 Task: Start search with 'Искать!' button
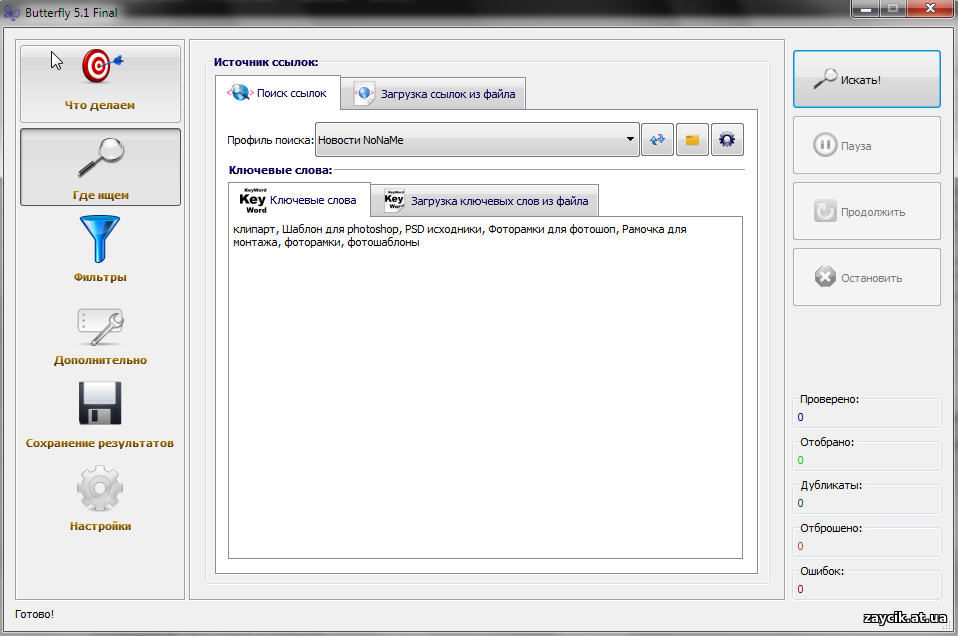(x=866, y=79)
